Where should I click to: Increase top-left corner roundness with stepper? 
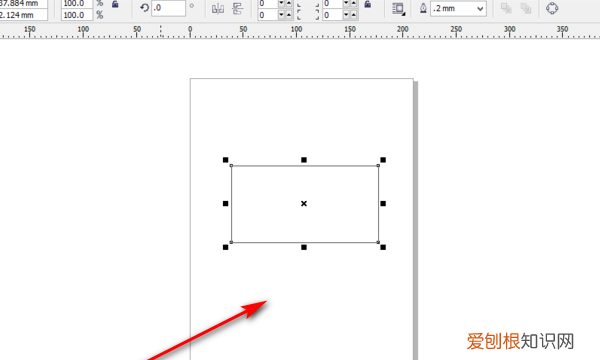click(x=289, y=3)
